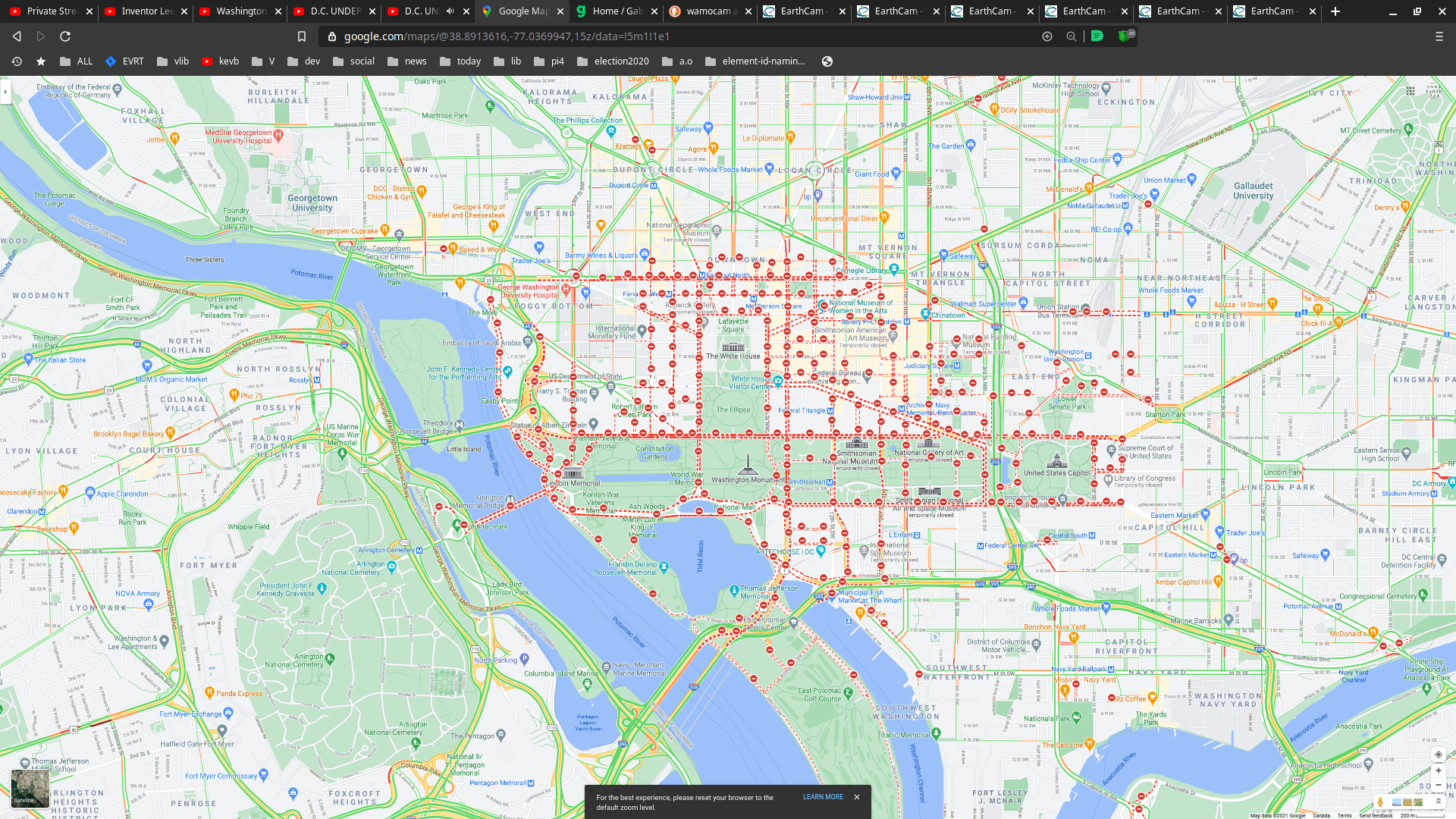This screenshot has height=819, width=1456.
Task: Select MedStar Georgetown University Hospital pin
Action: (x=278, y=135)
